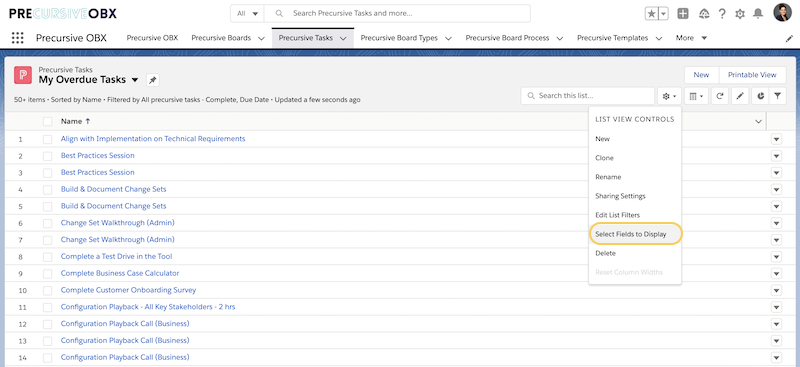Check Complete Customer Onboarding Survey checkbox
This screenshot has height=367, width=800.
click(x=47, y=290)
